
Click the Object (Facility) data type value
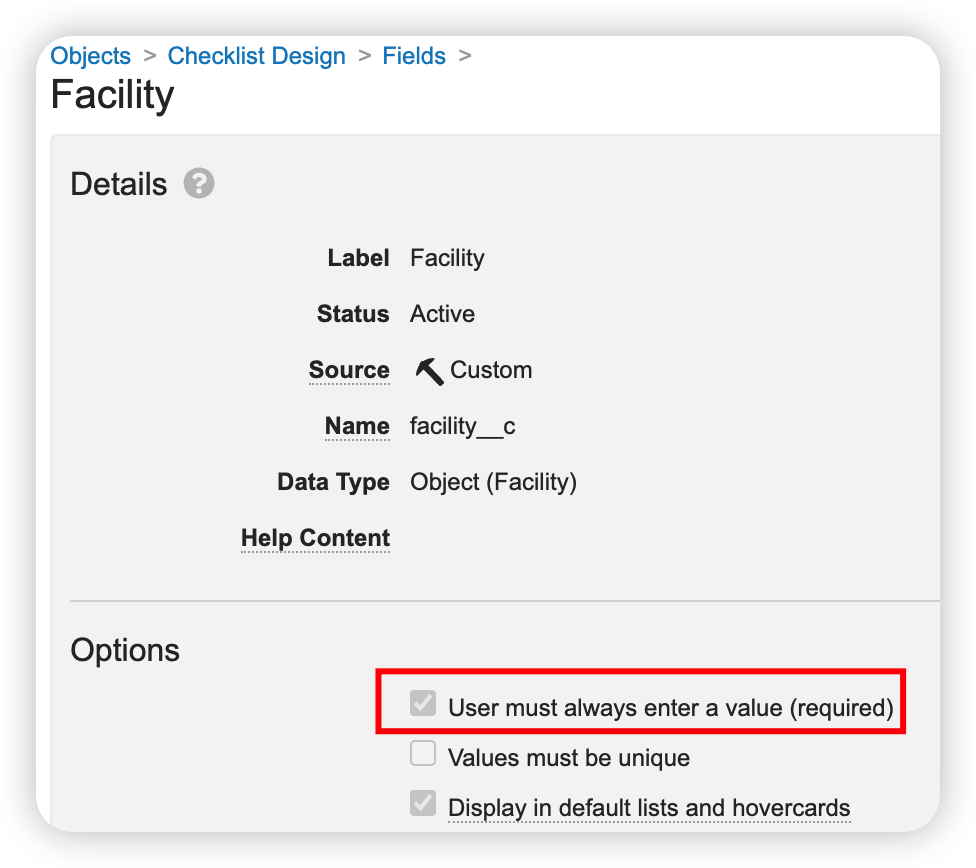(x=493, y=482)
